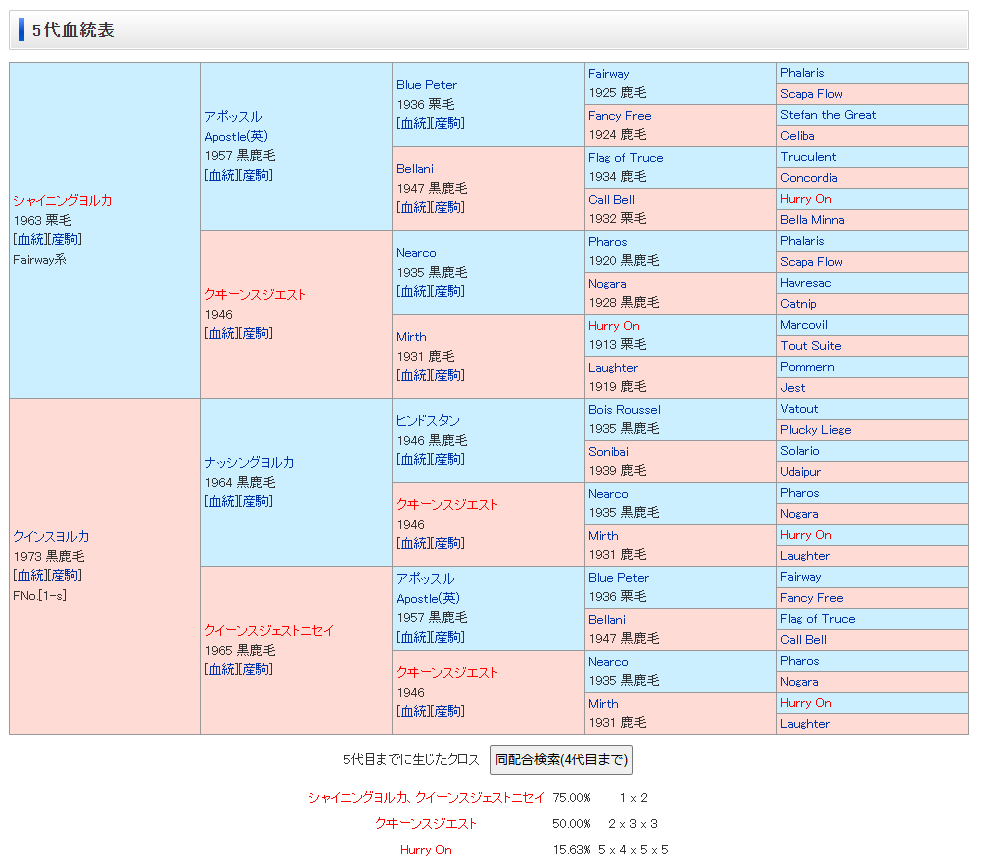982x862 pixels.
Task: Click [産駒] link under ナッシングヨルカ
Action: point(256,501)
